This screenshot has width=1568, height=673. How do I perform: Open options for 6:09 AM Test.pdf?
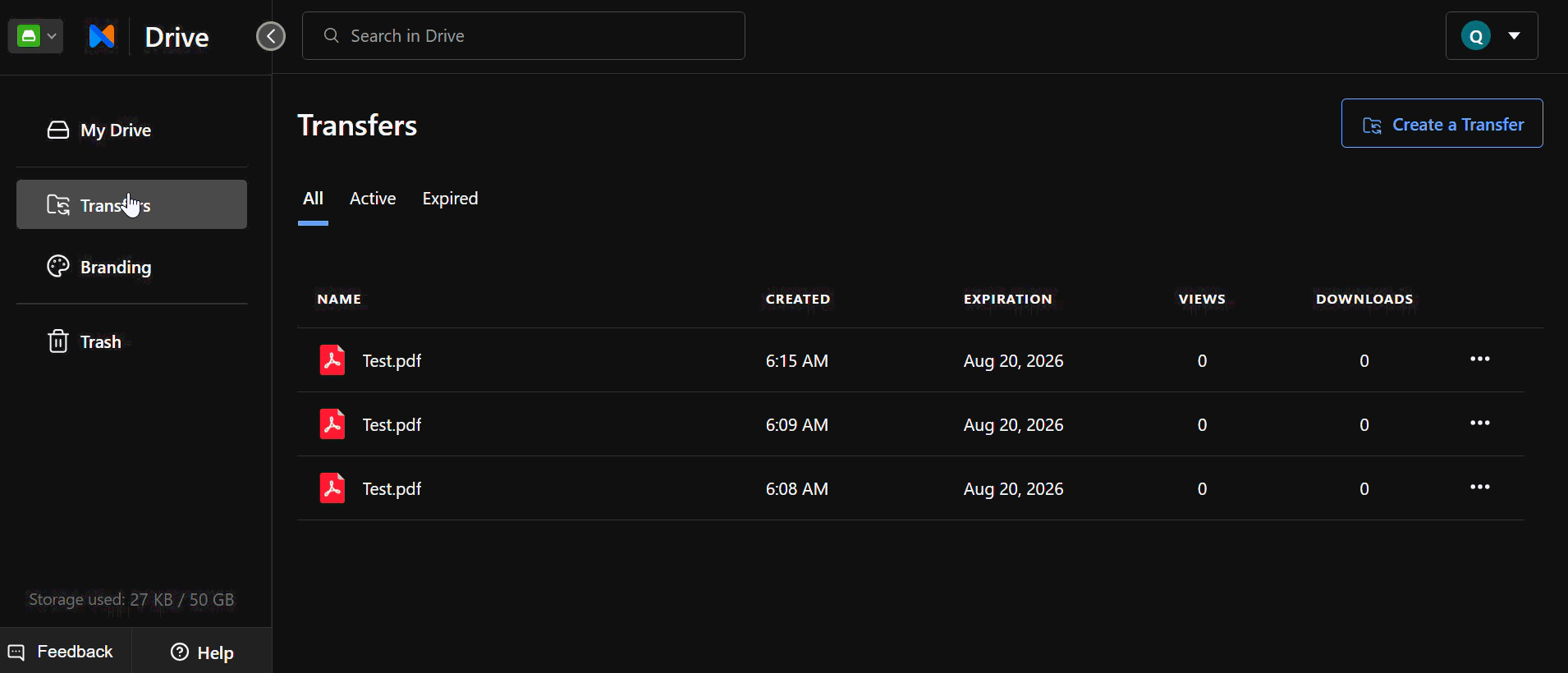click(x=1480, y=423)
